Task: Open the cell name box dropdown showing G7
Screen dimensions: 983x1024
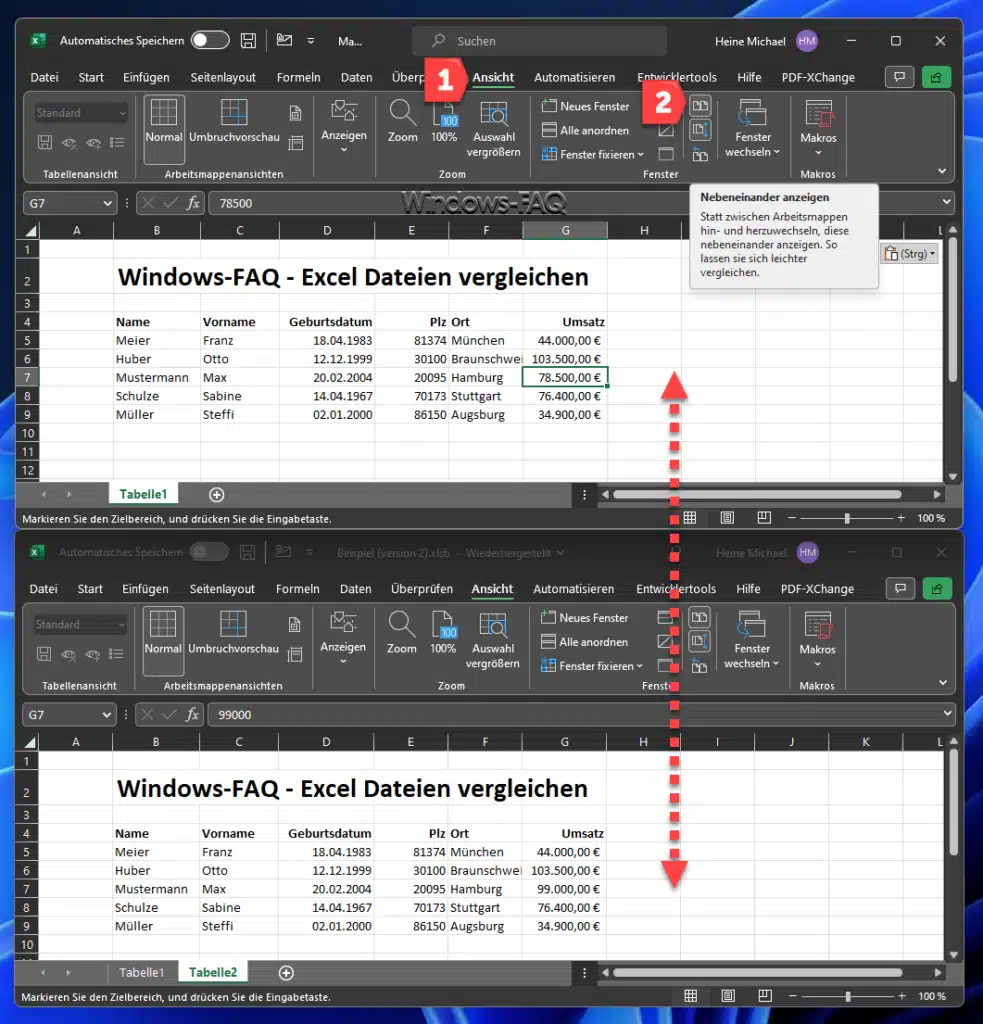Action: (110, 202)
